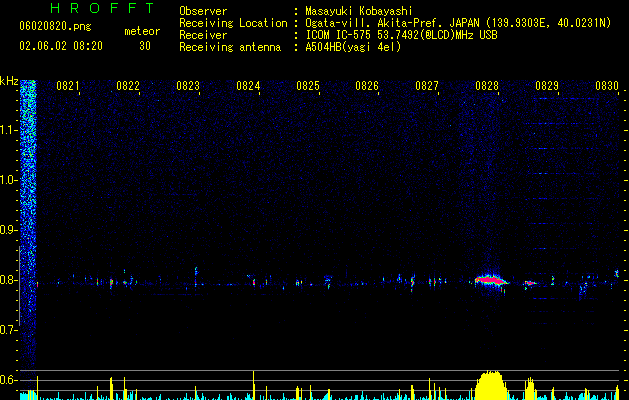Screen dimensions: 629x400
Task: Click the 0830 time marker
Action: [607, 86]
